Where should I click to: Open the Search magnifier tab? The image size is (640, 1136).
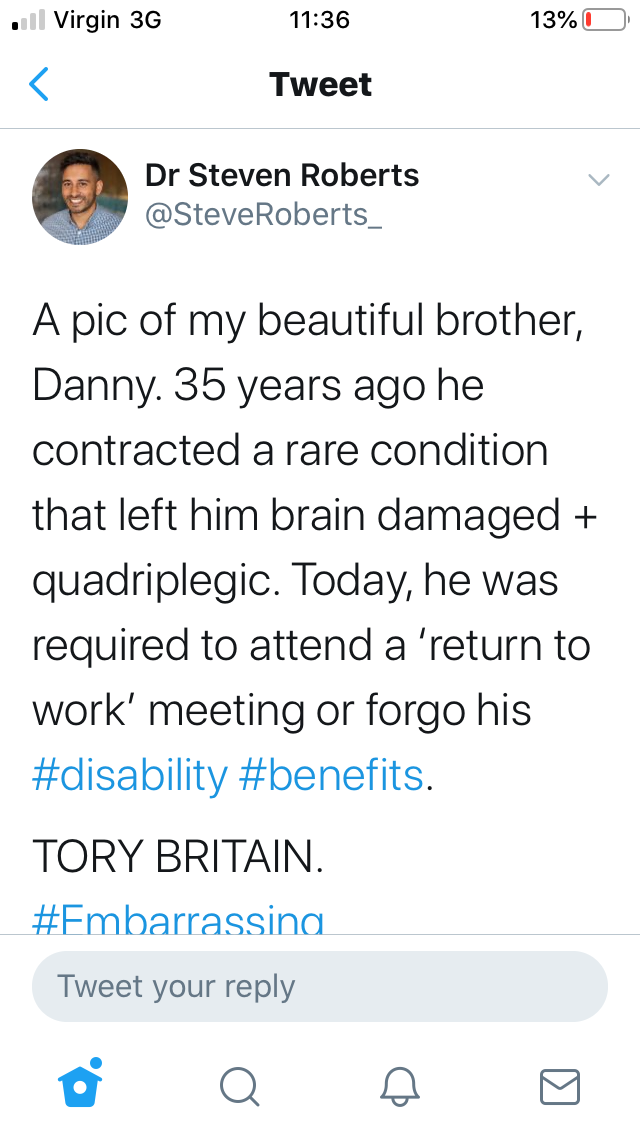[239, 1087]
